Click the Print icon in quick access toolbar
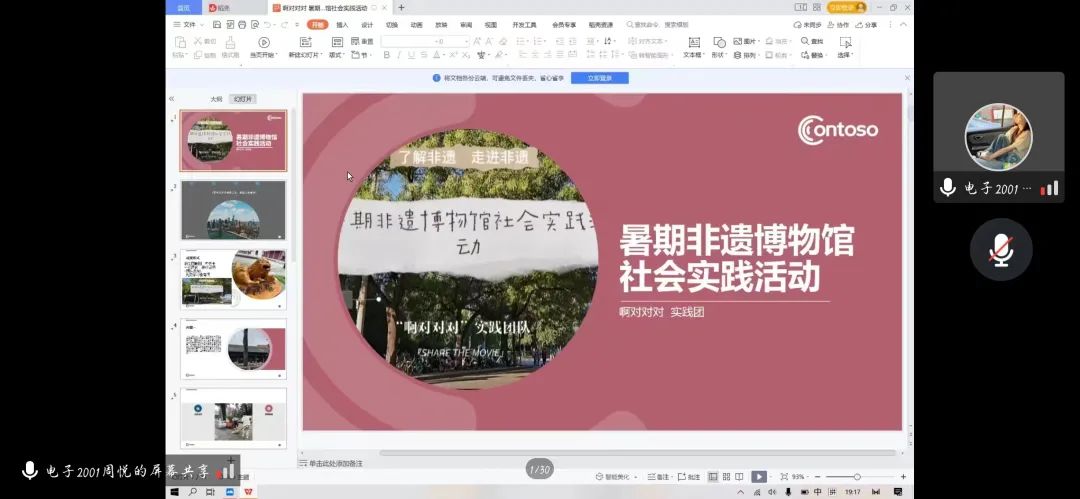1080x499 pixels. click(x=240, y=24)
